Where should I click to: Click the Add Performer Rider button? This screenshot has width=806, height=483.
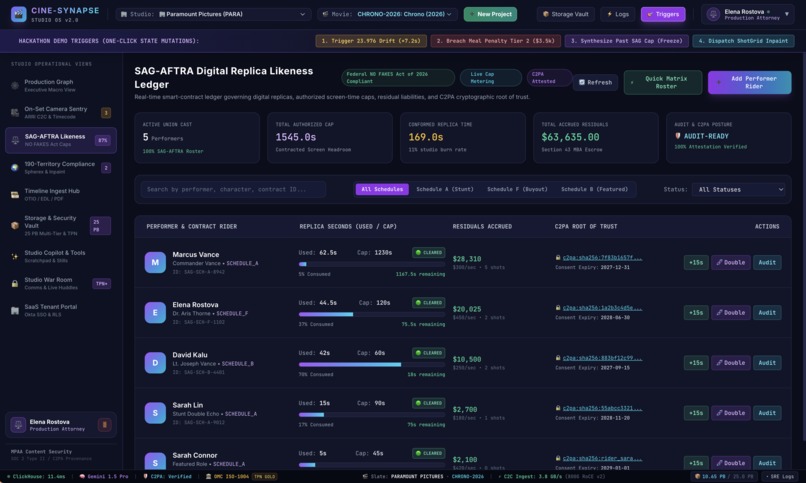(749, 82)
